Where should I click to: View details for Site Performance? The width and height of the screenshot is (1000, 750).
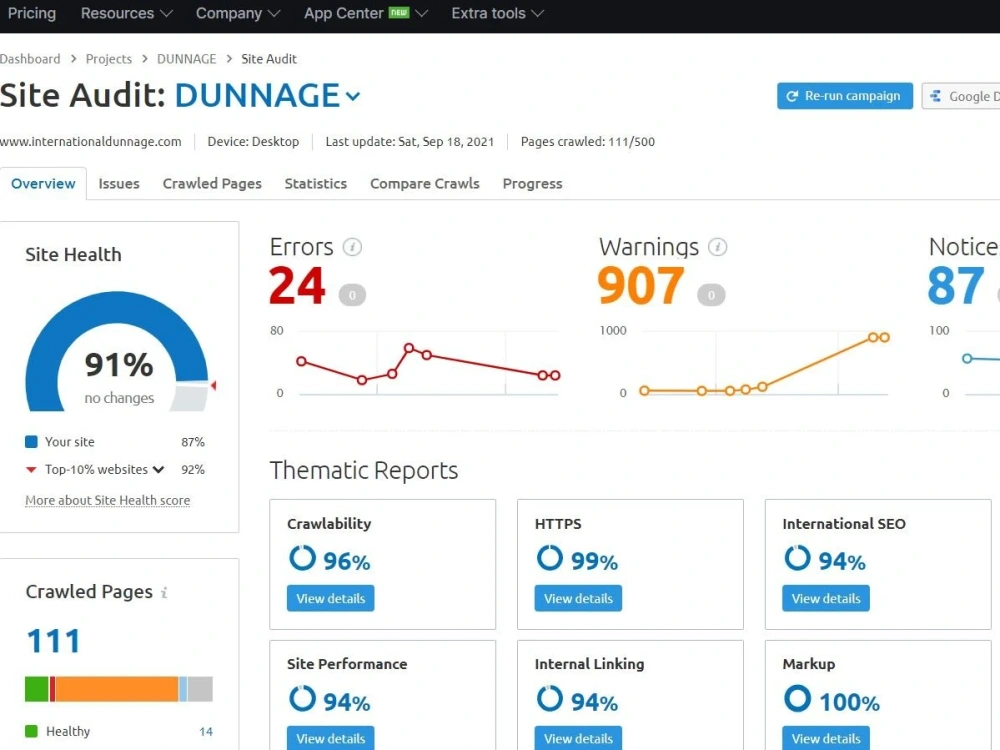coord(330,738)
